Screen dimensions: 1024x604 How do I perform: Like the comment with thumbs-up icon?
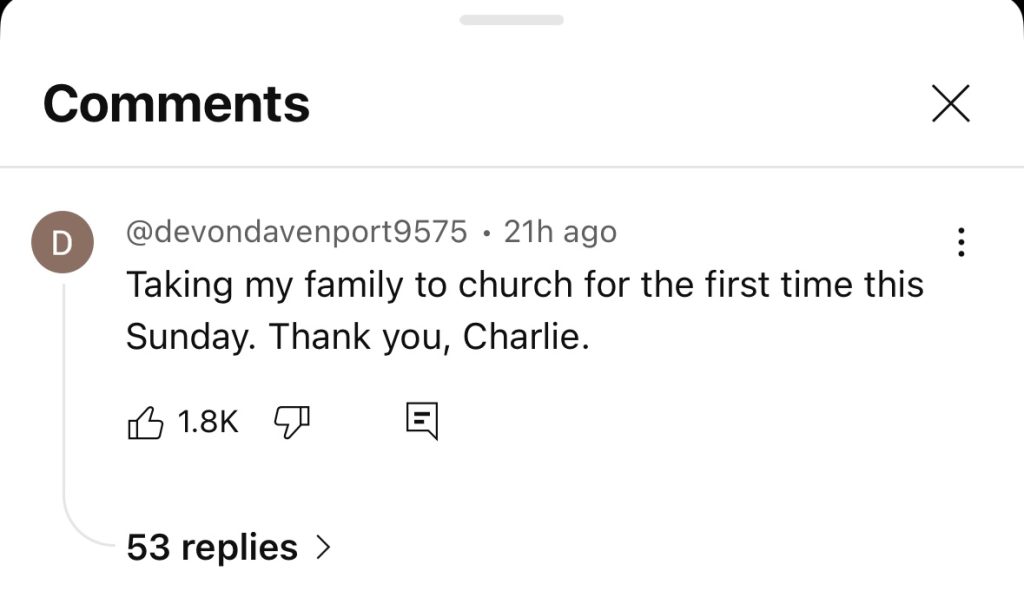tap(146, 422)
